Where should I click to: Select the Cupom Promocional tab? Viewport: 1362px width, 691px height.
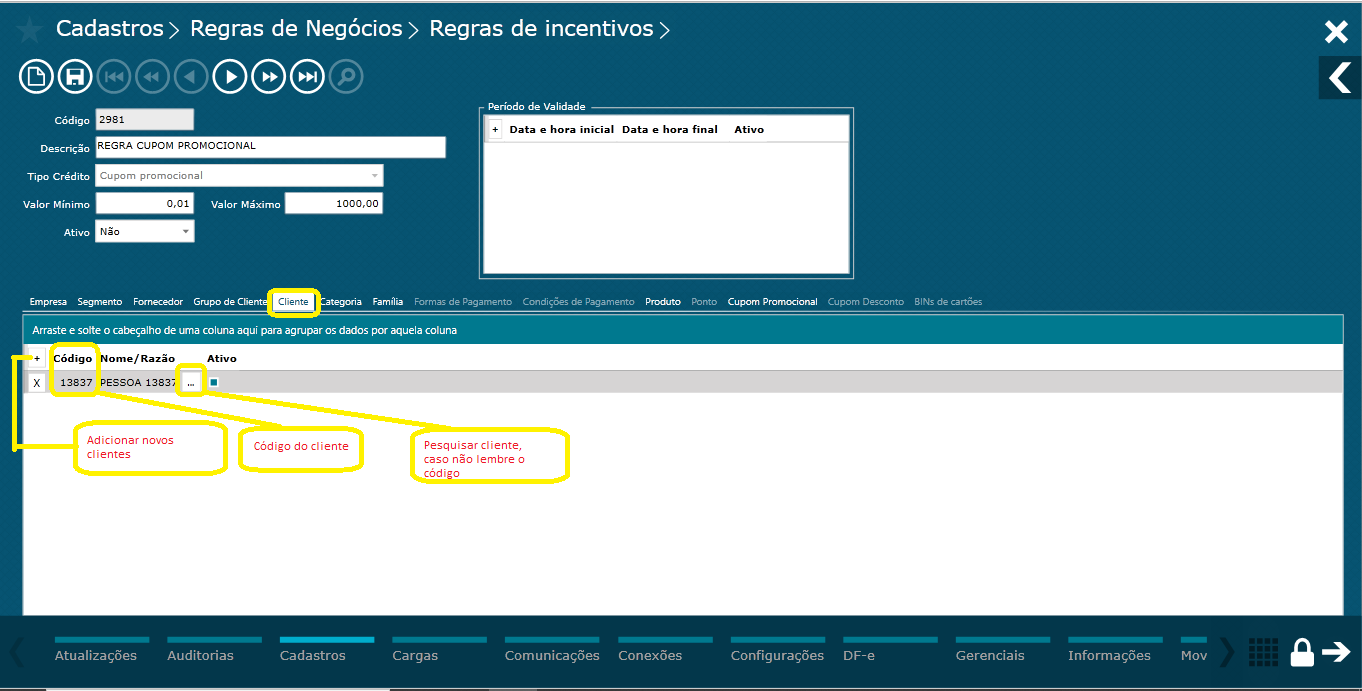click(x=772, y=301)
